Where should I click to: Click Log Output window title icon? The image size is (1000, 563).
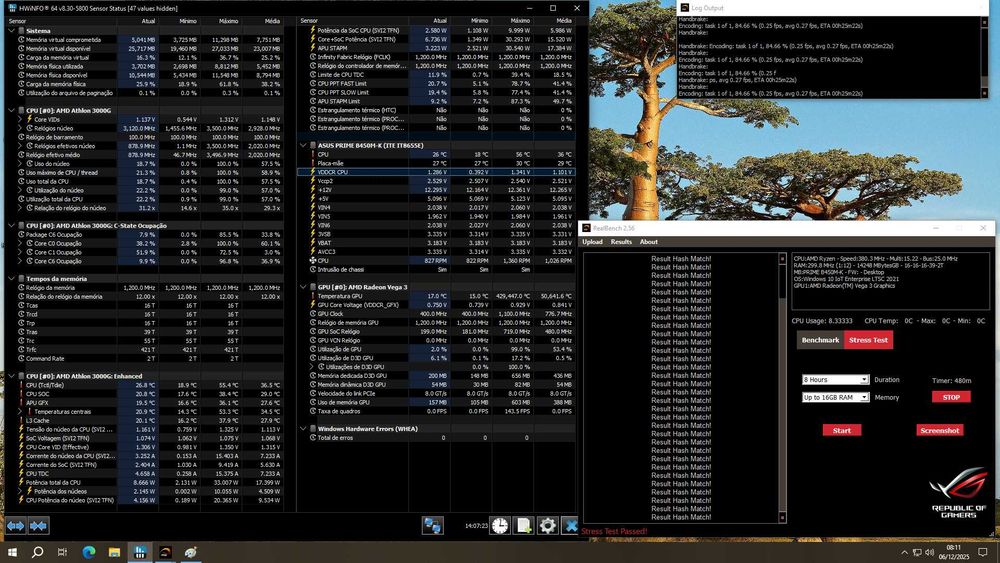click(x=684, y=8)
